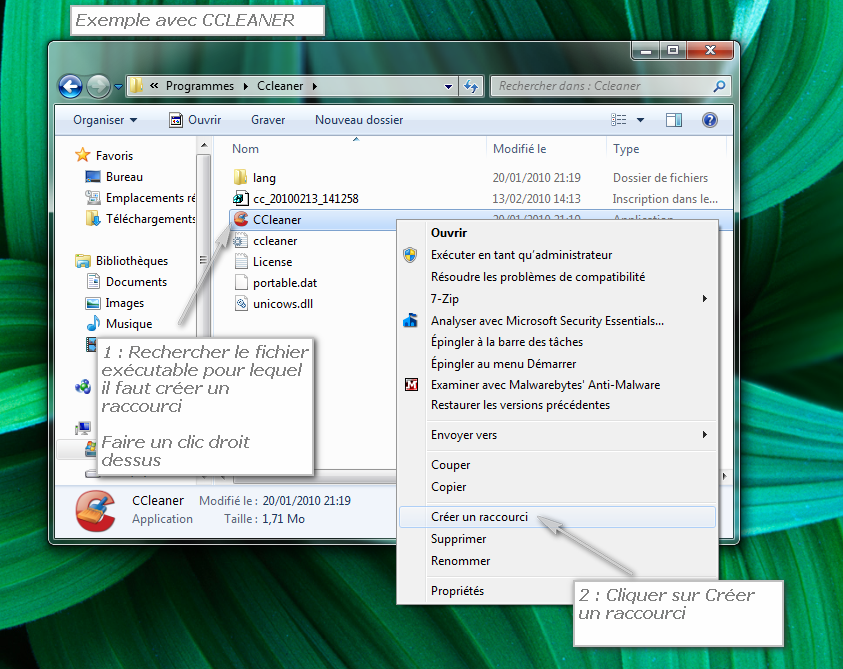The height and width of the screenshot is (669, 843).
Task: Click the Malwarebytes icon in context menu
Action: 411,385
